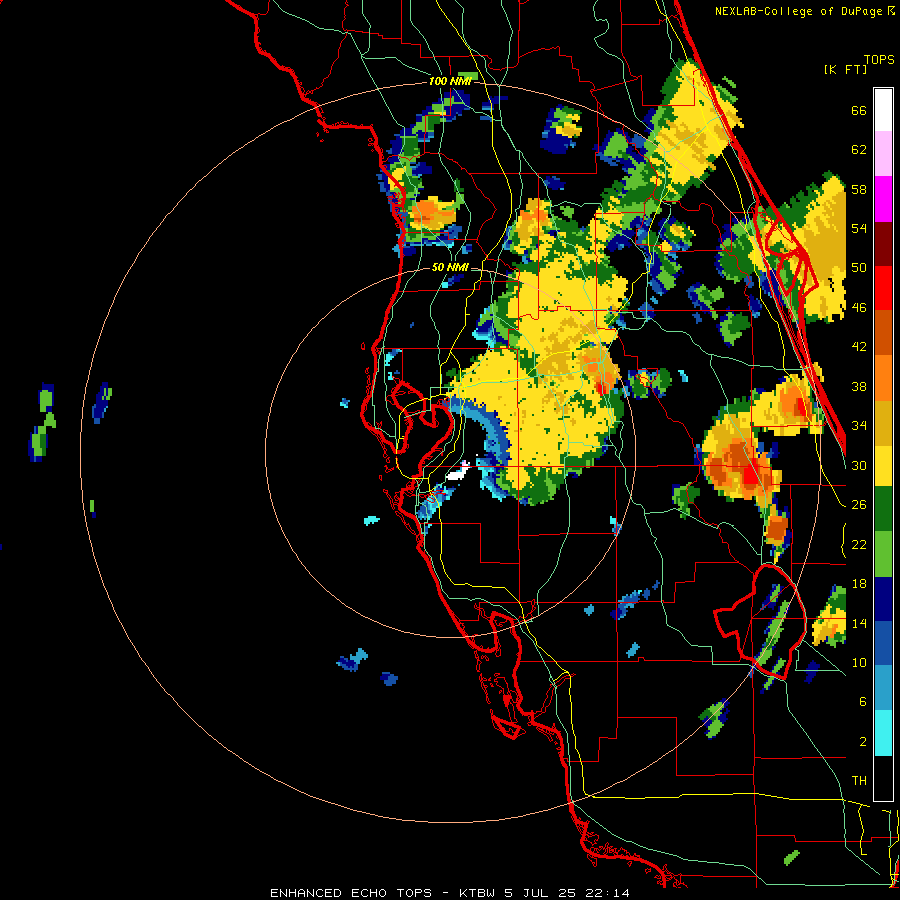
Task: Click the KTBW radar station identifier
Action: [476, 893]
